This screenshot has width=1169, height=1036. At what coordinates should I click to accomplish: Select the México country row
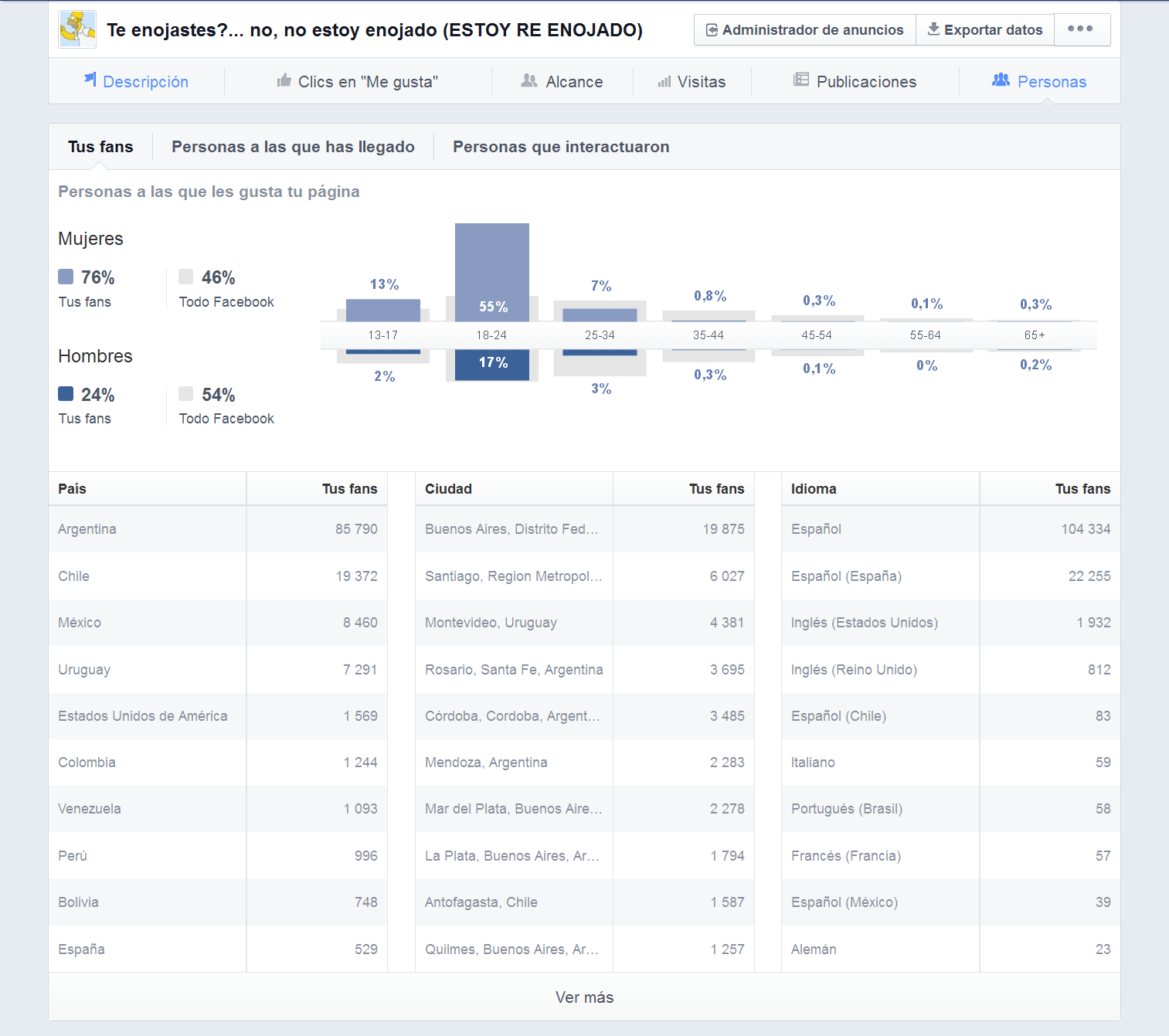[218, 623]
